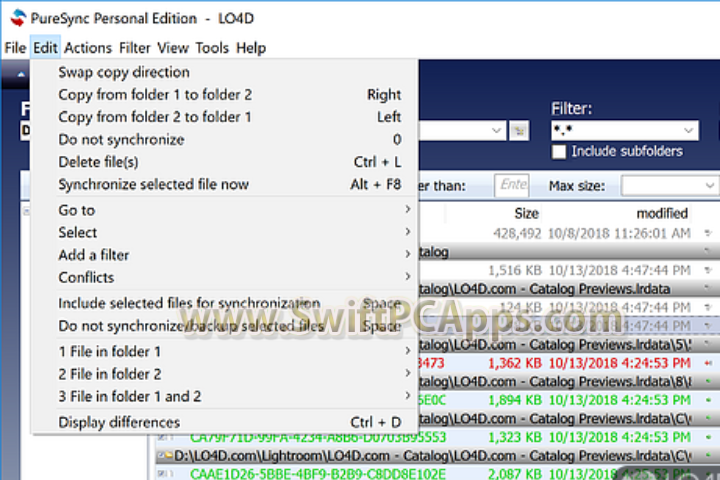The image size is (720, 480).
Task: Select Copy from folder 1 to folder 2
Action: (225, 95)
